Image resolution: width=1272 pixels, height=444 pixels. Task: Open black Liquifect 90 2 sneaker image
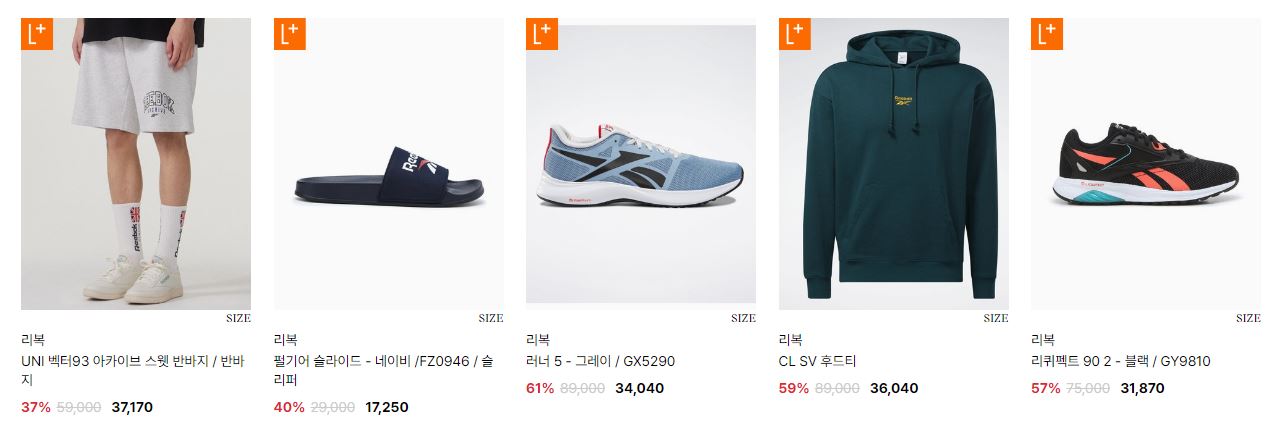point(1146,164)
